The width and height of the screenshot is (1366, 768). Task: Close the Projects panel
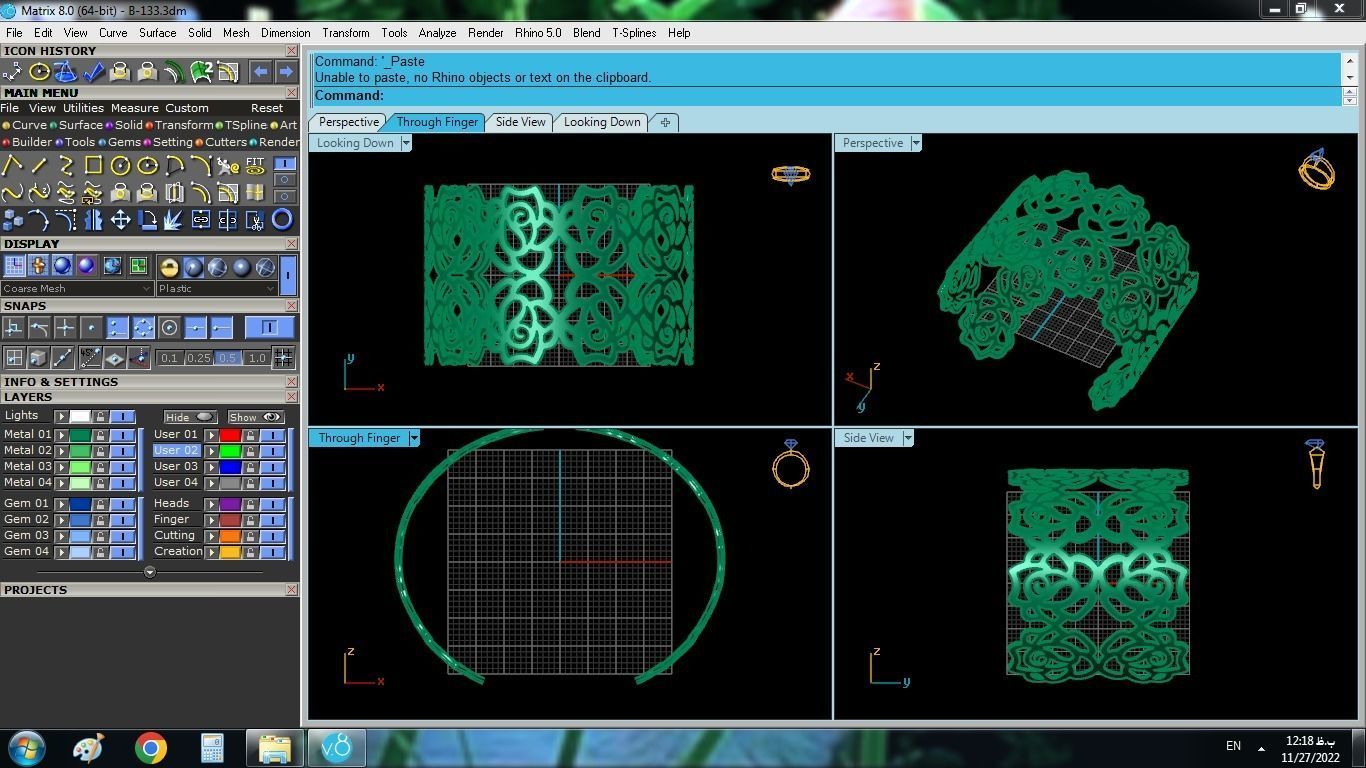292,590
